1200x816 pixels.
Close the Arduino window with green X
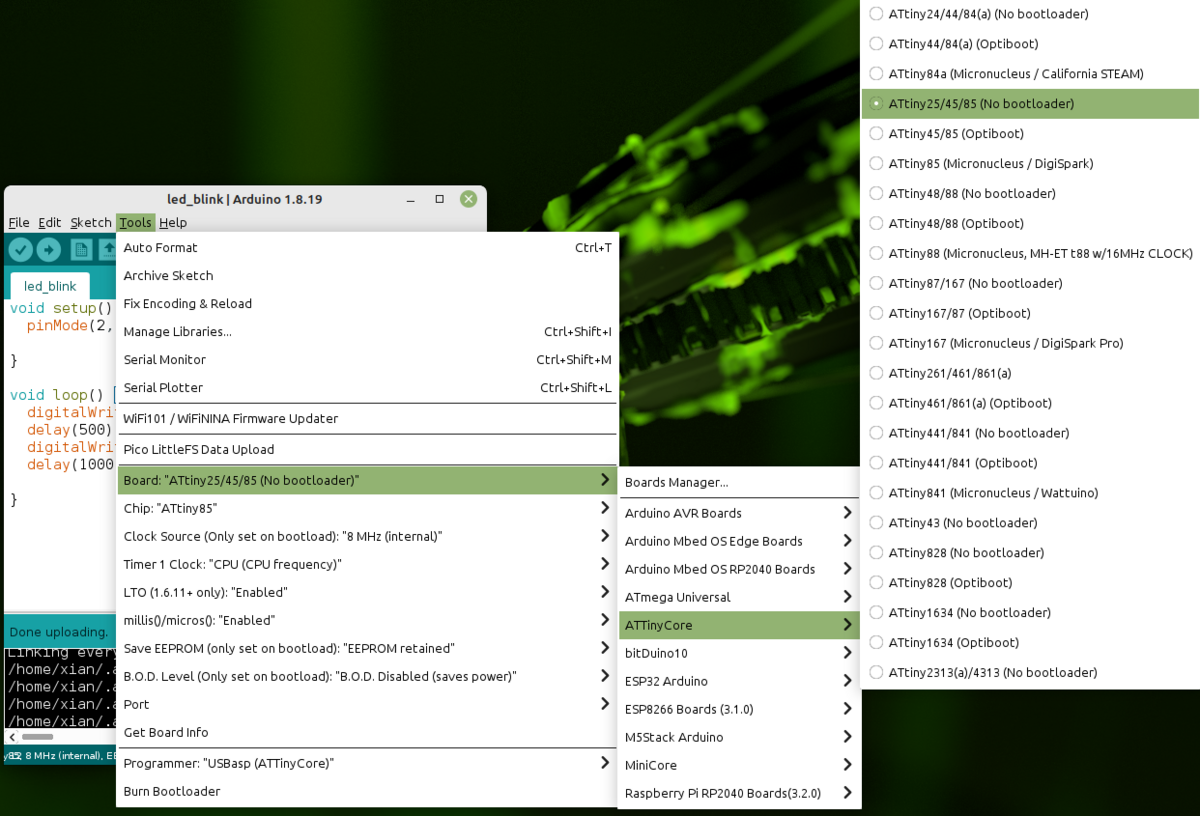468,199
